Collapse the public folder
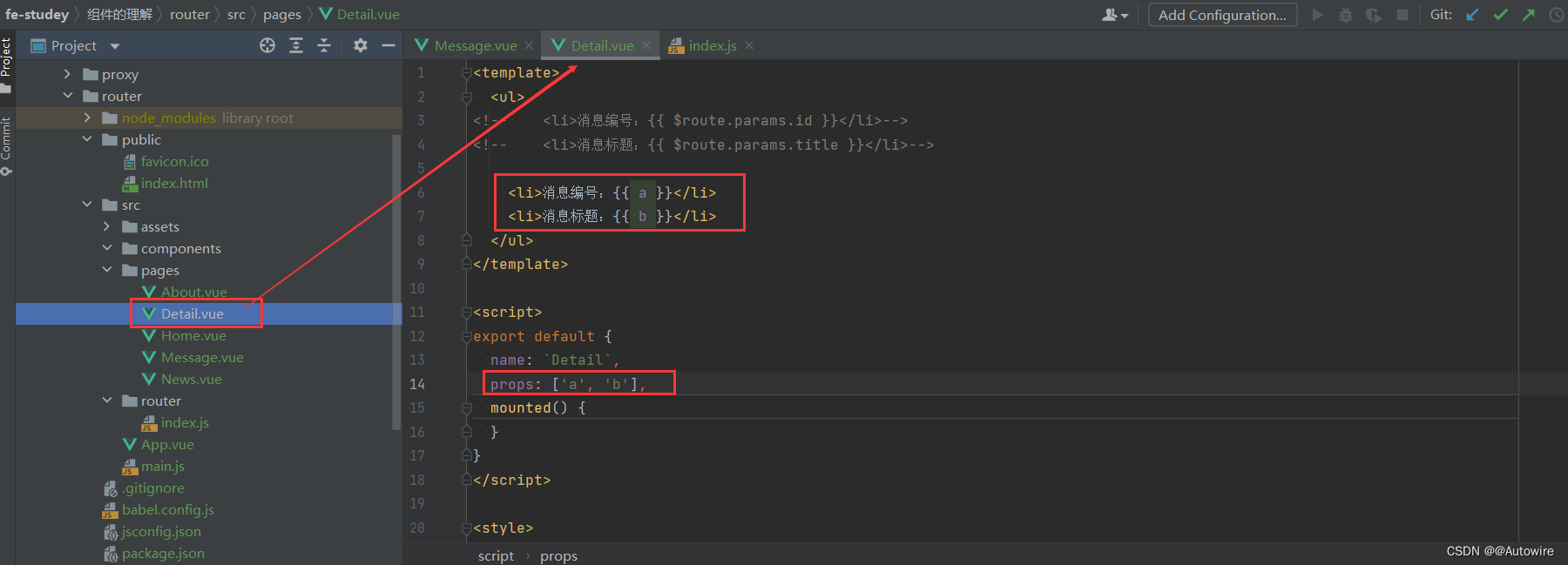 [87, 139]
